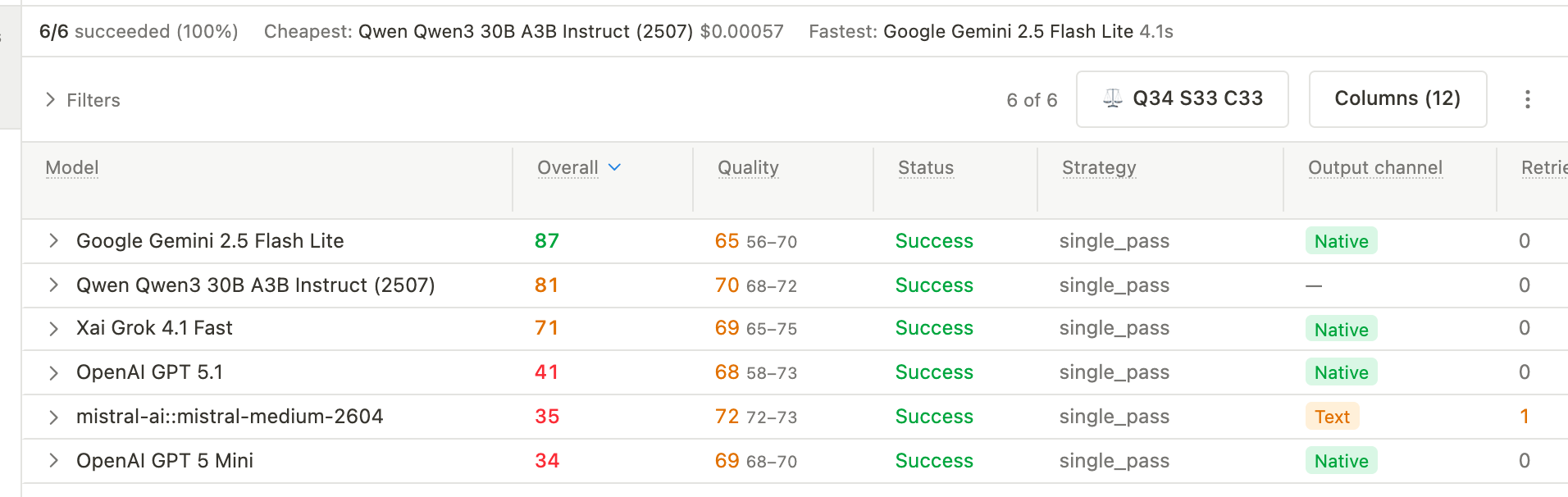The height and width of the screenshot is (497, 1568).
Task: Click the cheapest model cost $0.00057
Action: (741, 31)
